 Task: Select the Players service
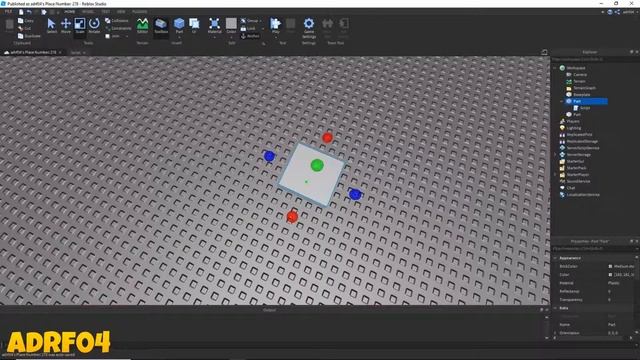570,121
